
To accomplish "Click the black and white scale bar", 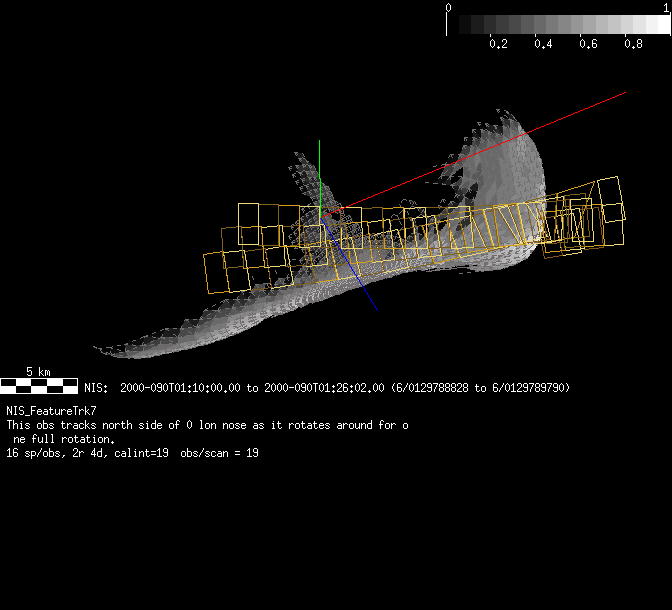I will pyautogui.click(x=38, y=384).
